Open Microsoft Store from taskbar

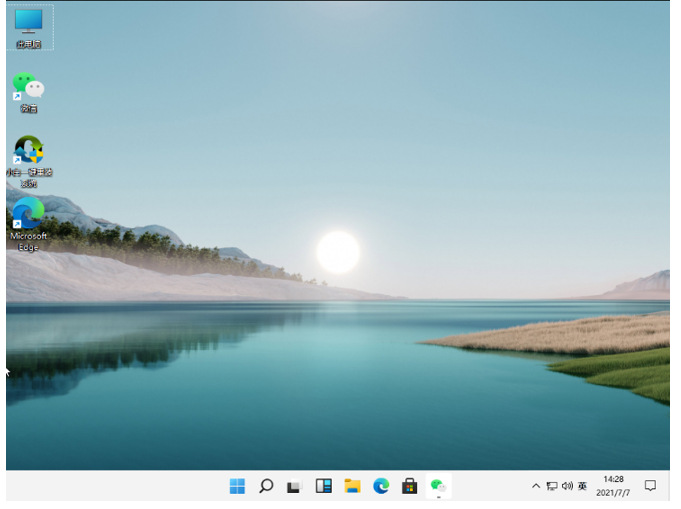(409, 486)
